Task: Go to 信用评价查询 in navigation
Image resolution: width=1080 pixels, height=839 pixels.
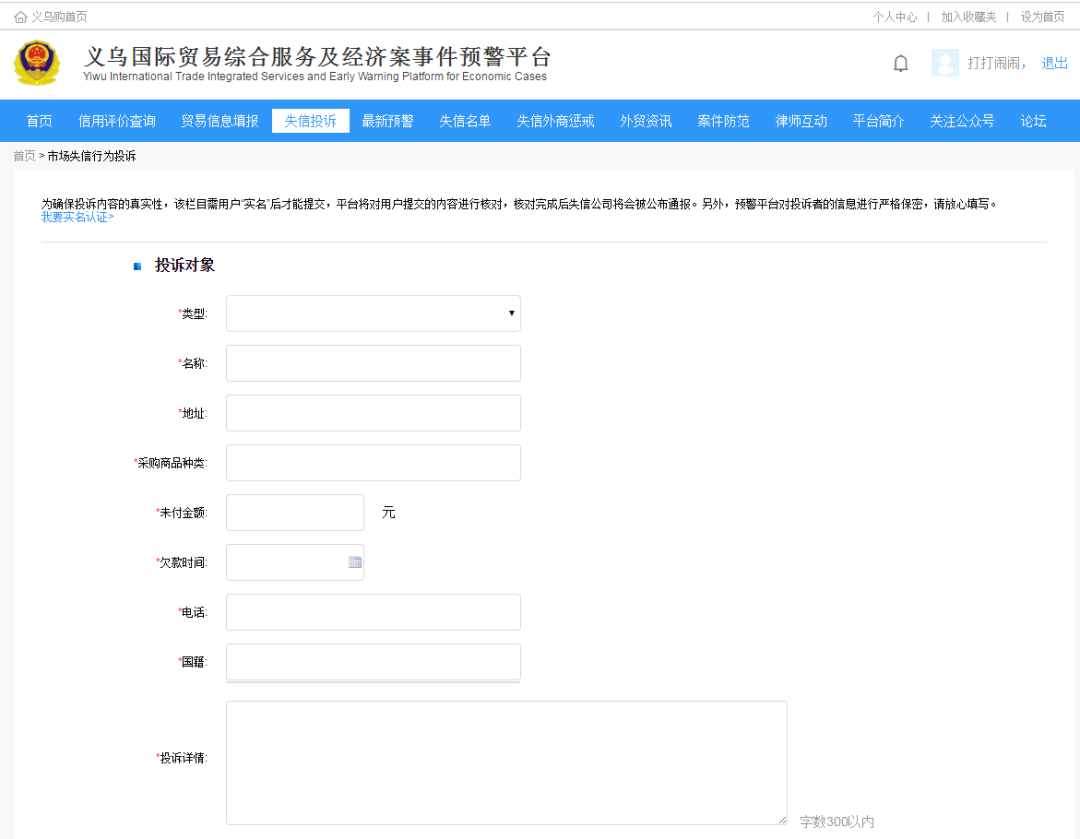Action: point(117,121)
